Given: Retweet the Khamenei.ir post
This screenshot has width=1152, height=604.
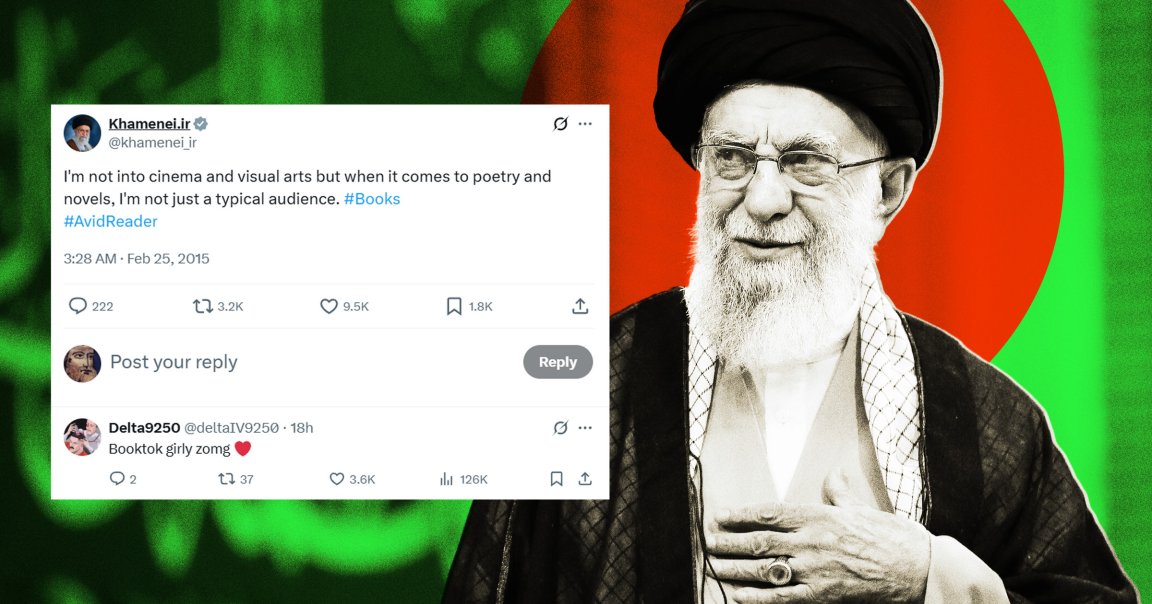Looking at the screenshot, I should (x=203, y=306).
